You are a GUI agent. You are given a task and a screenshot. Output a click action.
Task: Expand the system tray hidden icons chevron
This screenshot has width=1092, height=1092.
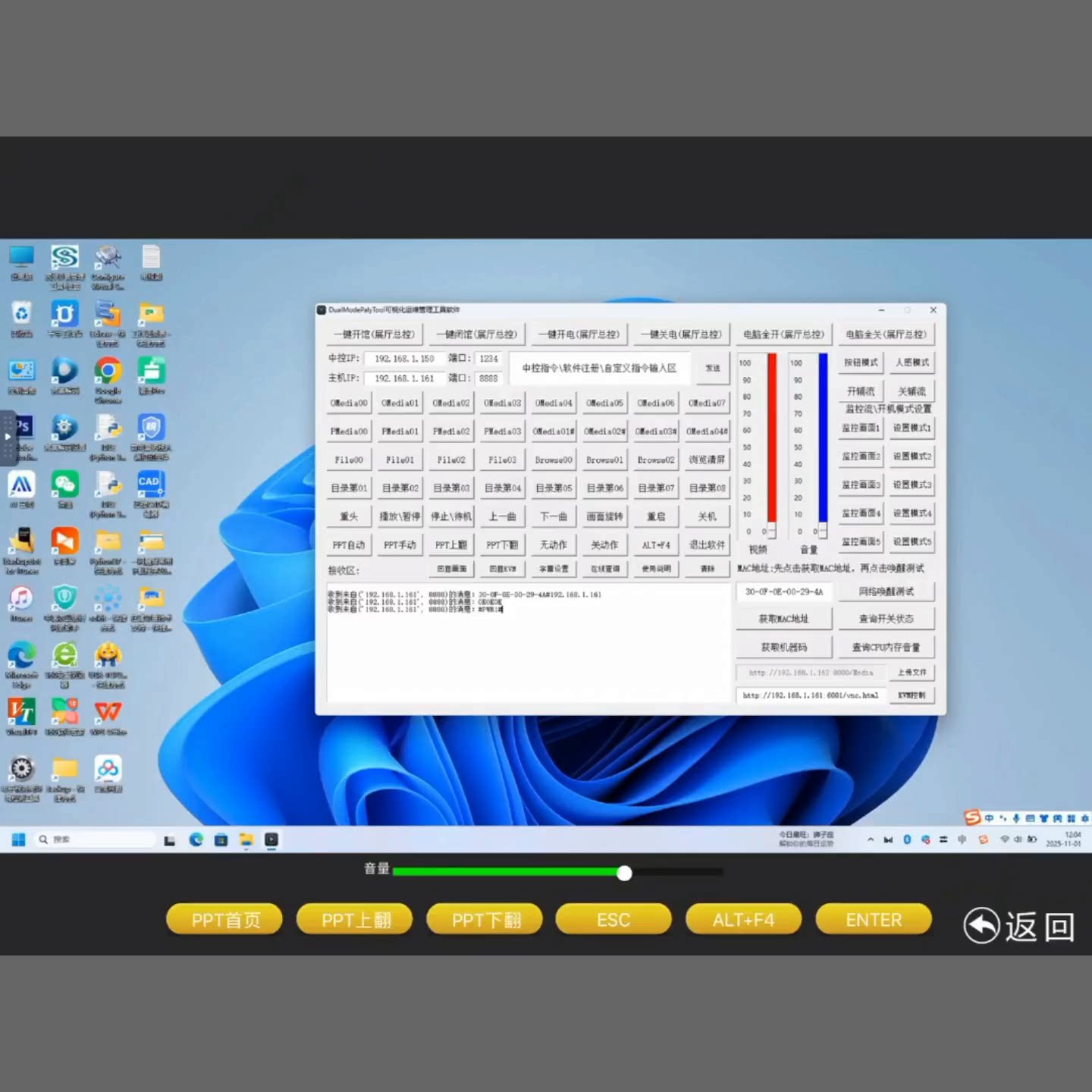pyautogui.click(x=871, y=839)
